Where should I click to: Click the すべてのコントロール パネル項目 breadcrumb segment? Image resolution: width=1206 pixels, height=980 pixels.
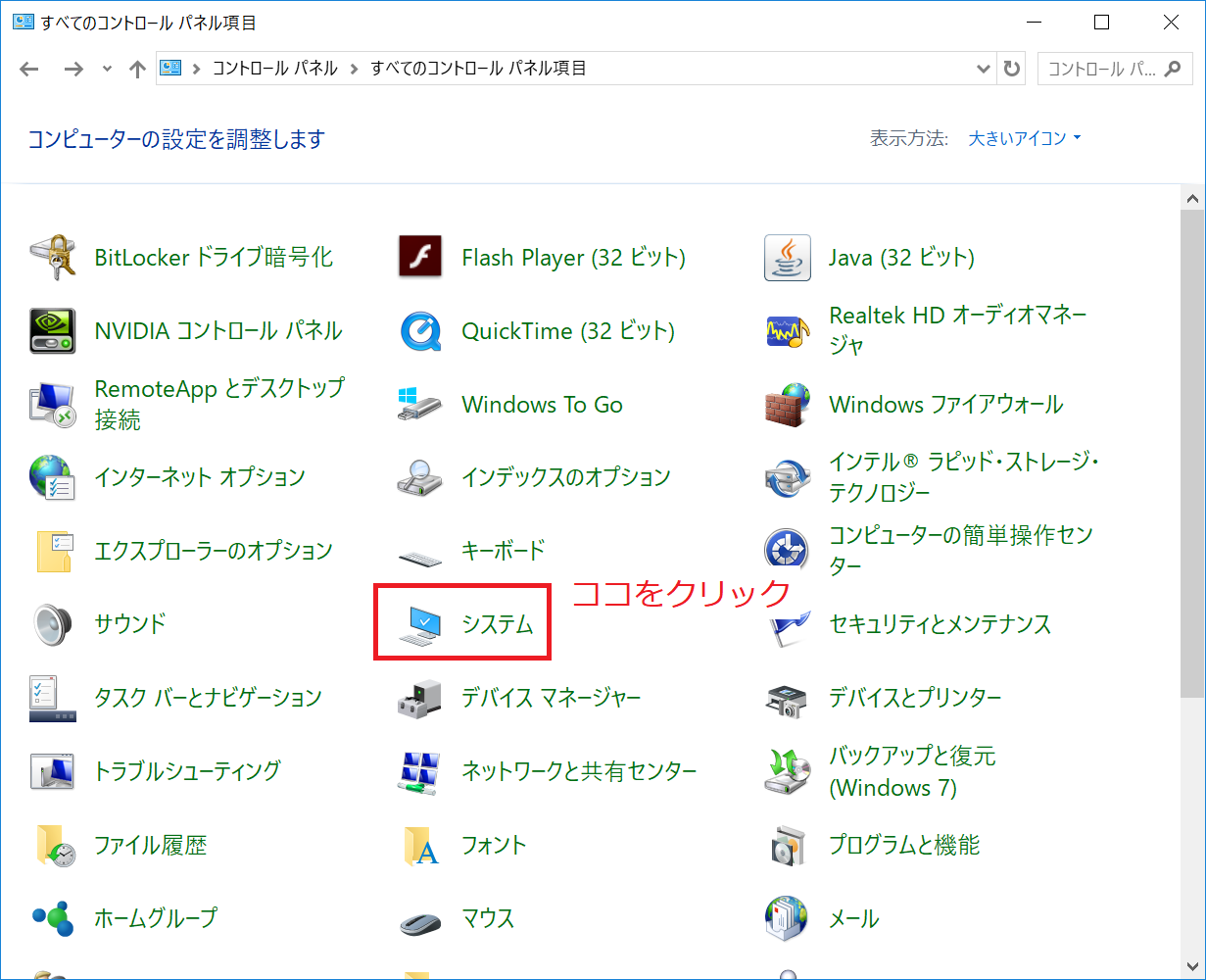coord(478,69)
